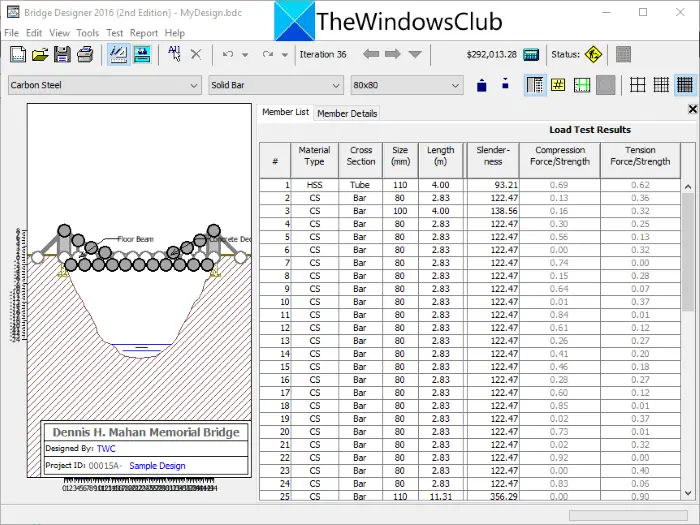Close the member list panel
The width and height of the screenshot is (700, 525).
click(x=692, y=109)
